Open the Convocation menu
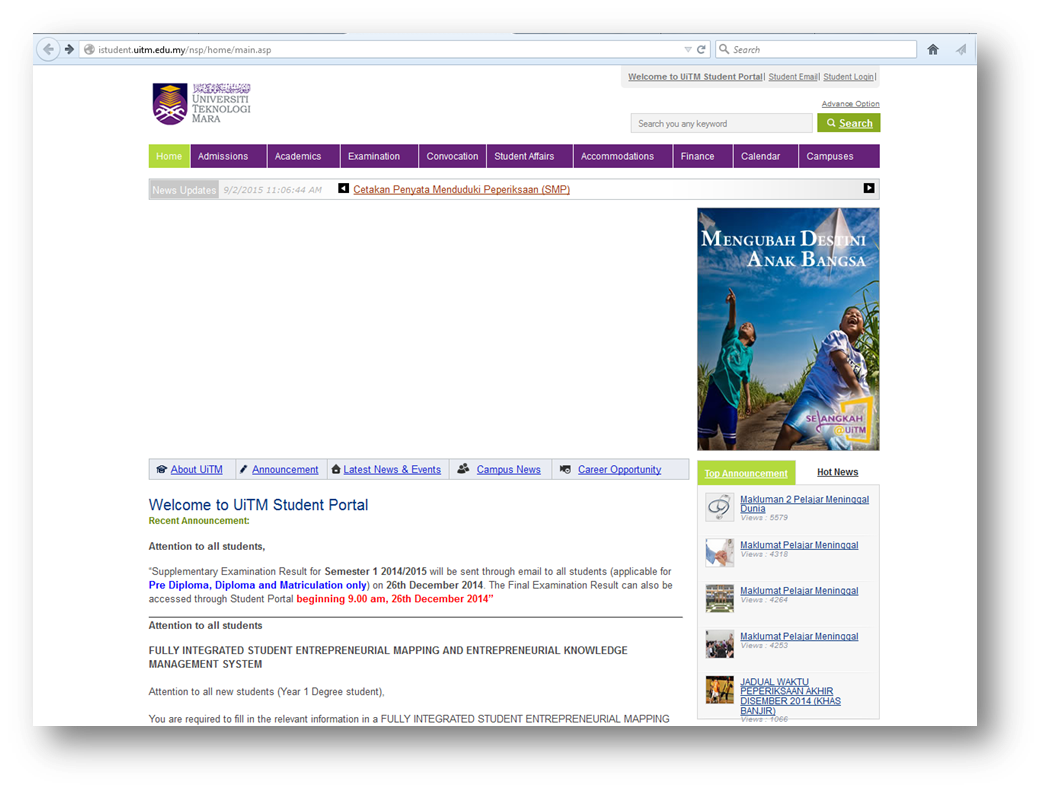The width and height of the screenshot is (1042, 791). [x=453, y=156]
